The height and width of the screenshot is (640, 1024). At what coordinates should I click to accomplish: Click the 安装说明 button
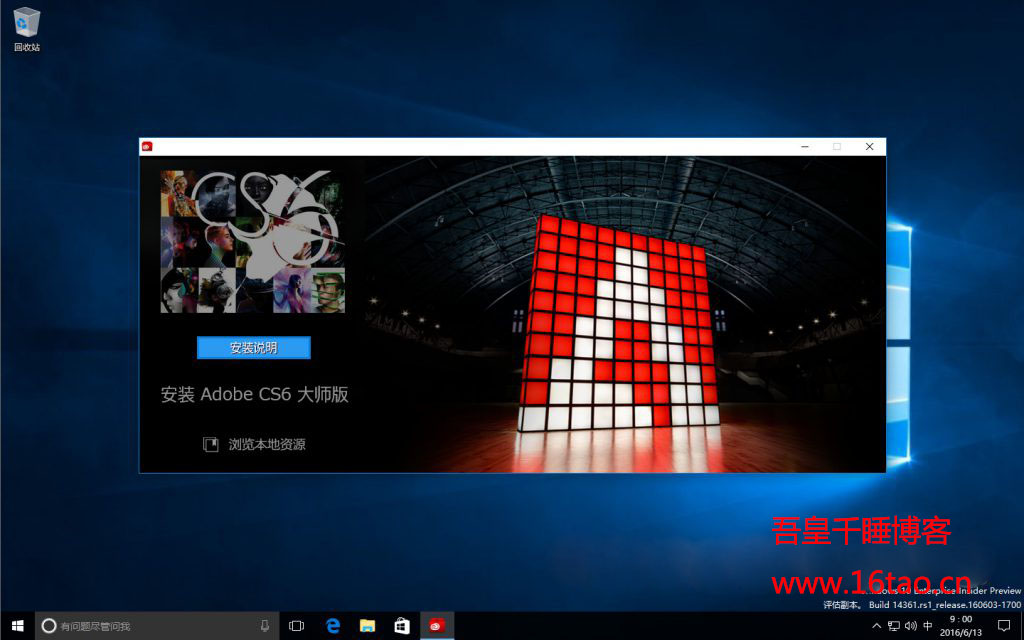point(253,348)
